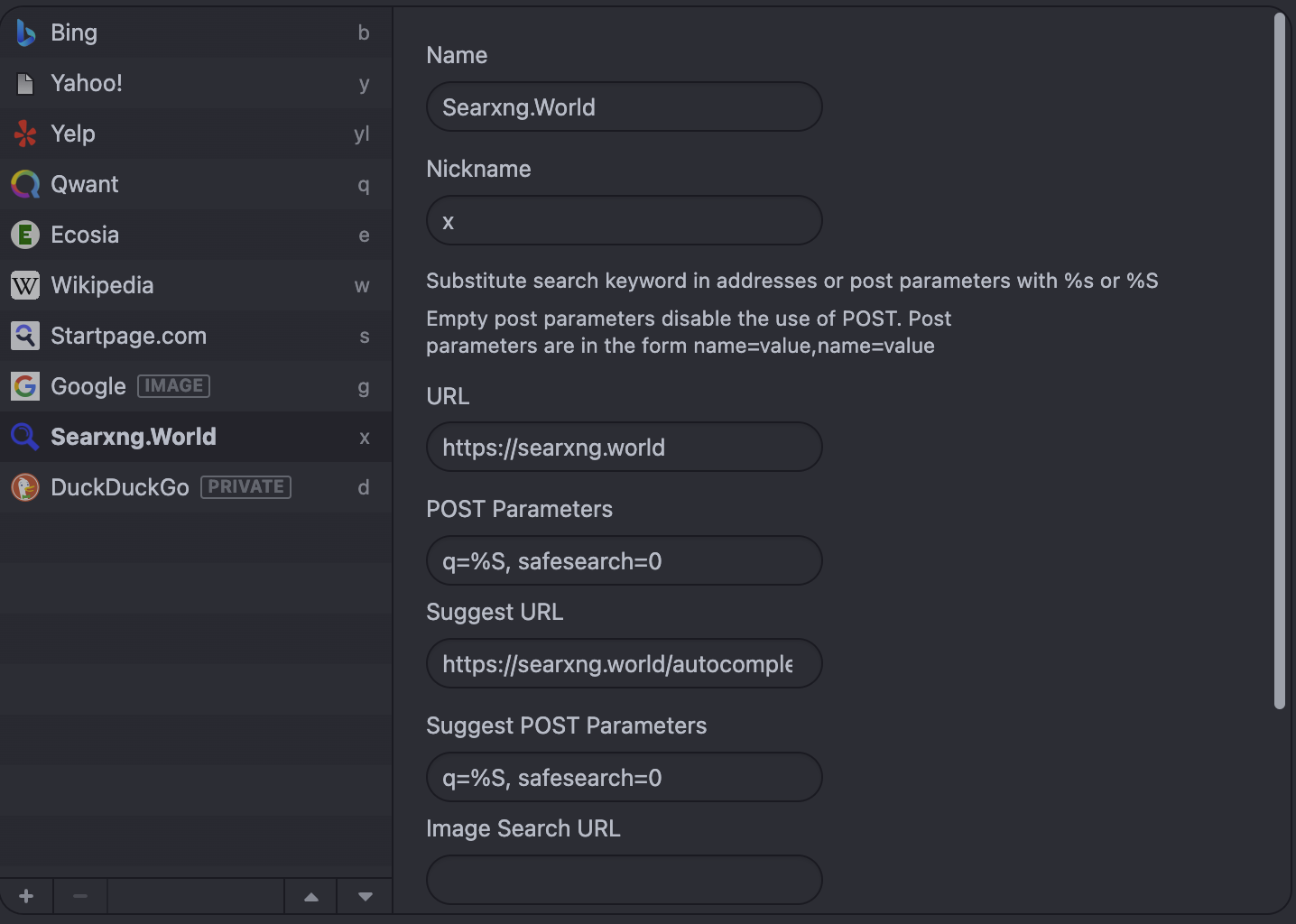Select the Startpage.com engine name

click(x=128, y=337)
